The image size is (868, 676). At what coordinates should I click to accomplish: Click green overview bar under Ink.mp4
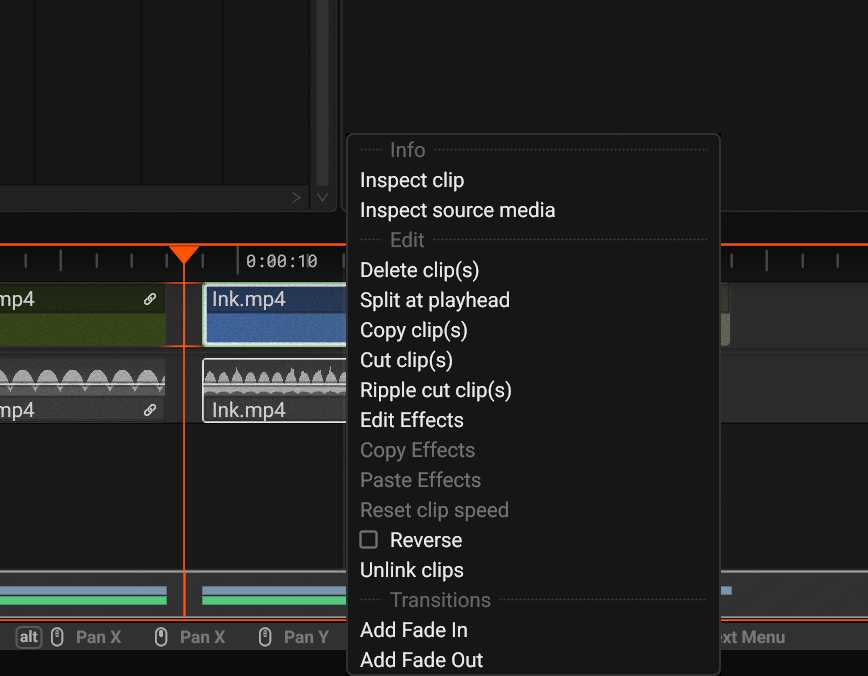click(274, 600)
